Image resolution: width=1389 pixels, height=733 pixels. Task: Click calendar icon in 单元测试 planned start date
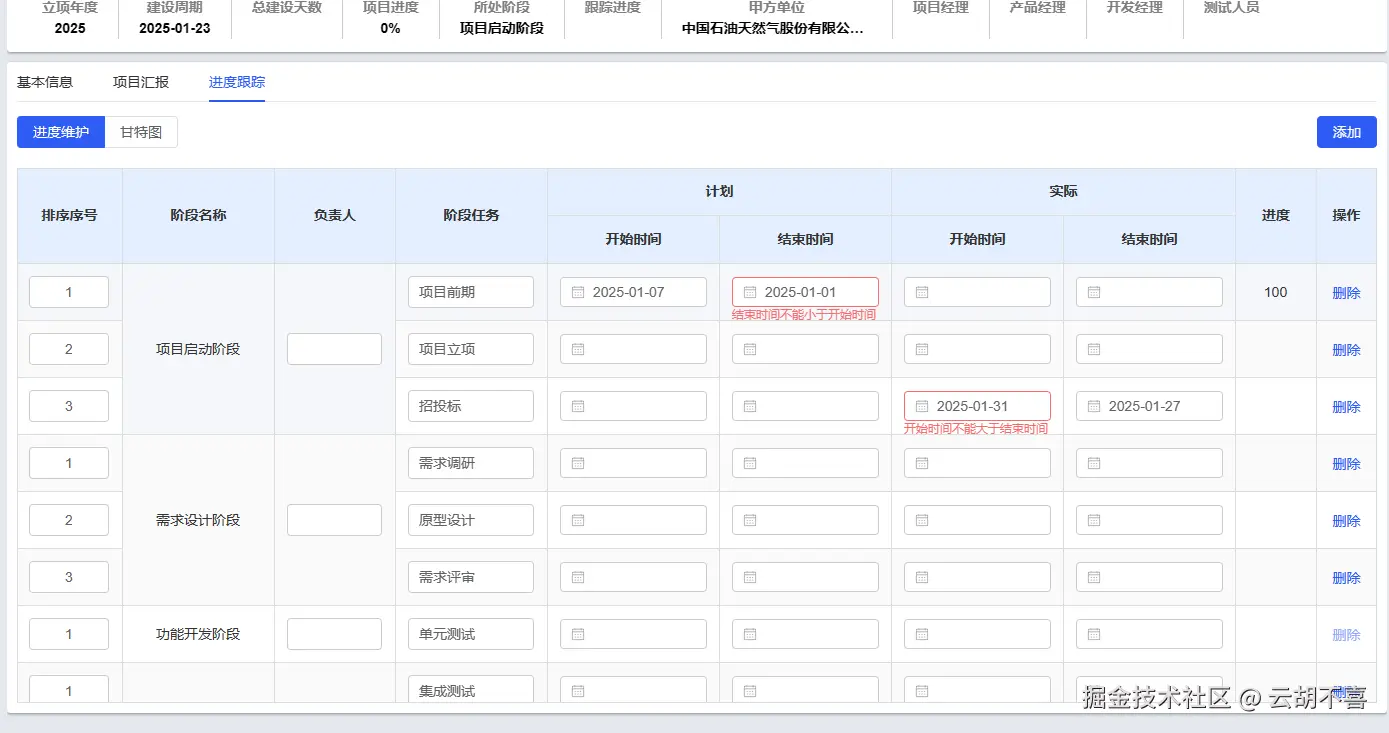click(x=578, y=634)
